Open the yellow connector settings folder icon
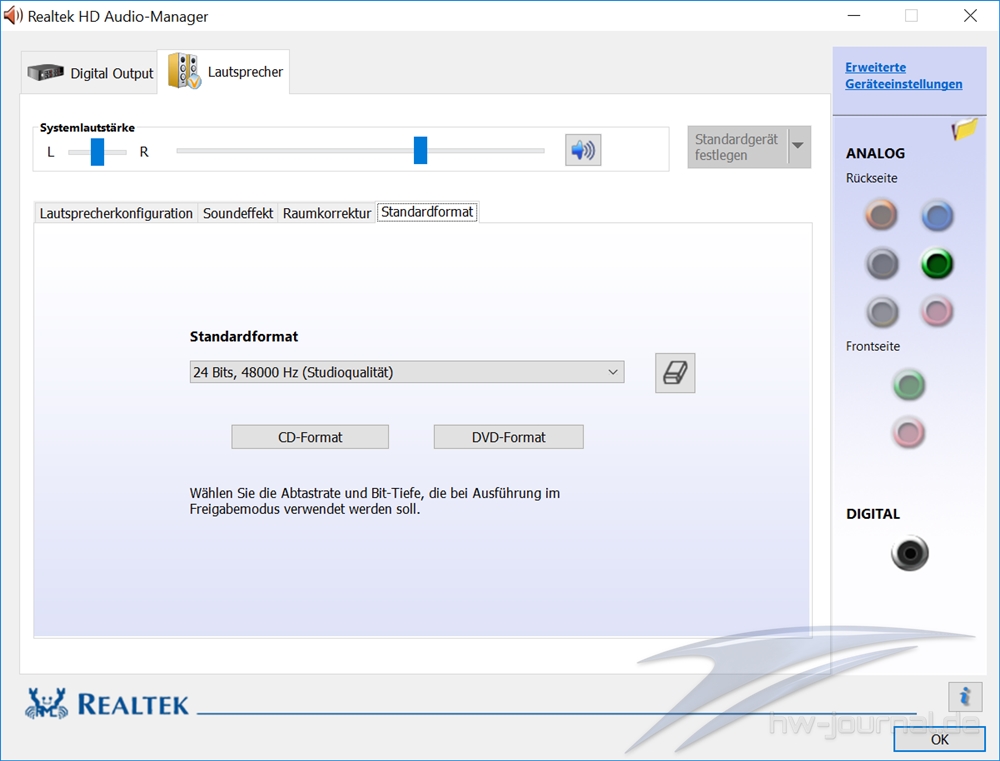Screen dimensions: 1000x761 coord(964,129)
